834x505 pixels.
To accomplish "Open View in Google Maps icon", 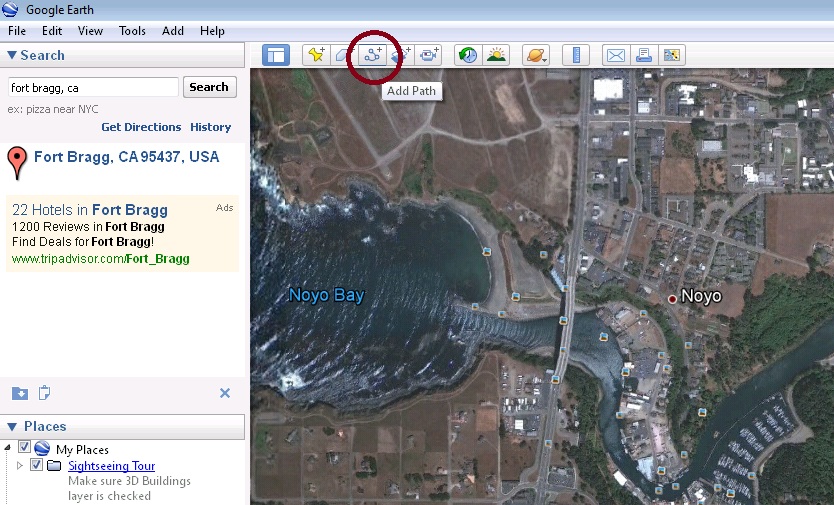I will tap(672, 55).
